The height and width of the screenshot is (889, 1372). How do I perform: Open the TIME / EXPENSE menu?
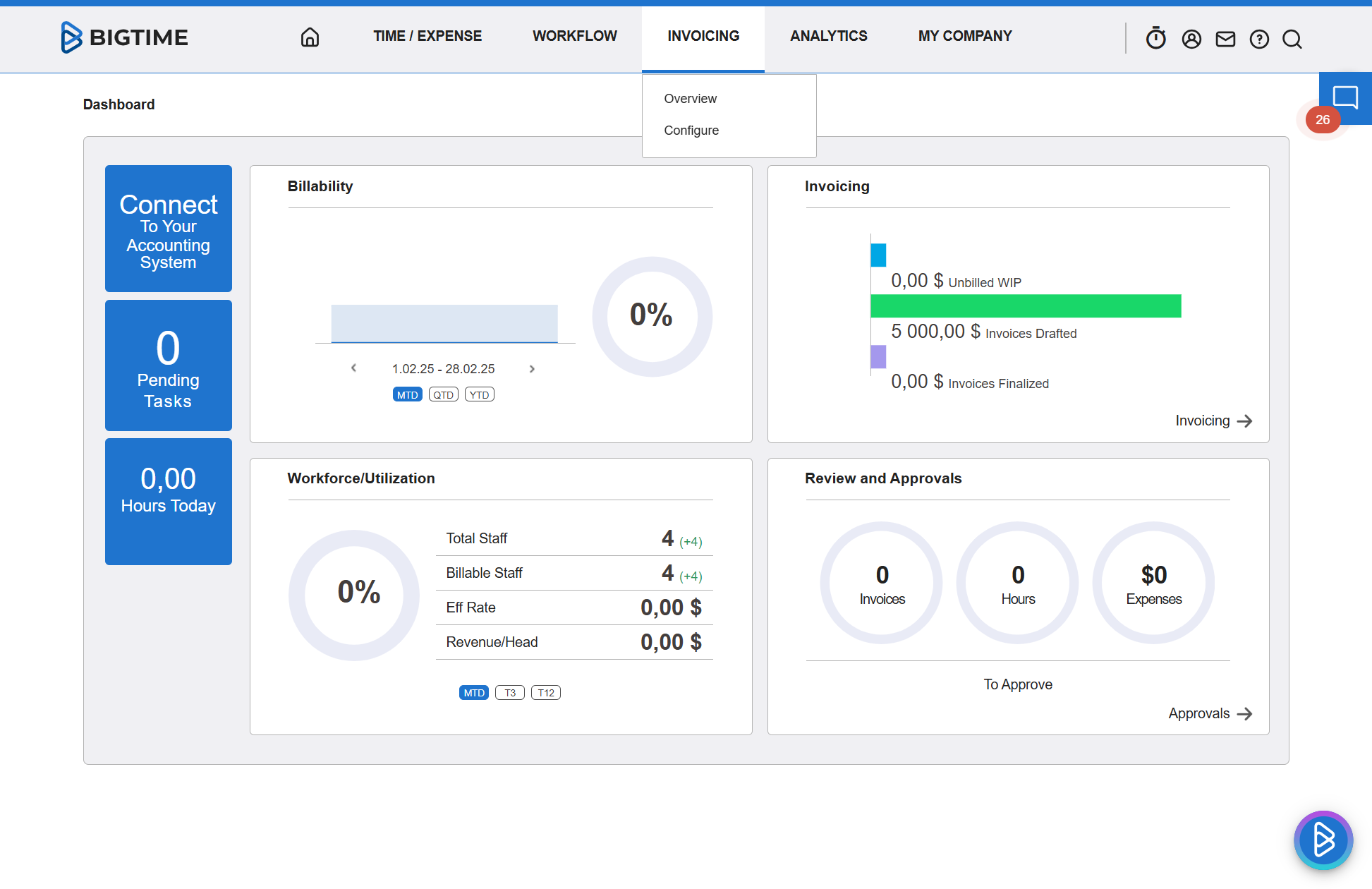(x=427, y=36)
